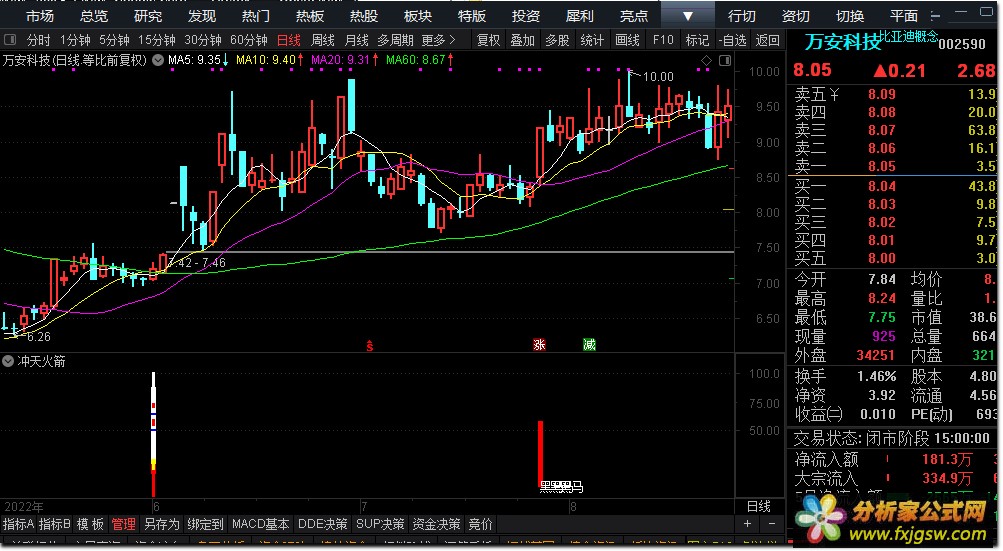
Task: Switch to 5分钟 chart period
Action: [114, 40]
